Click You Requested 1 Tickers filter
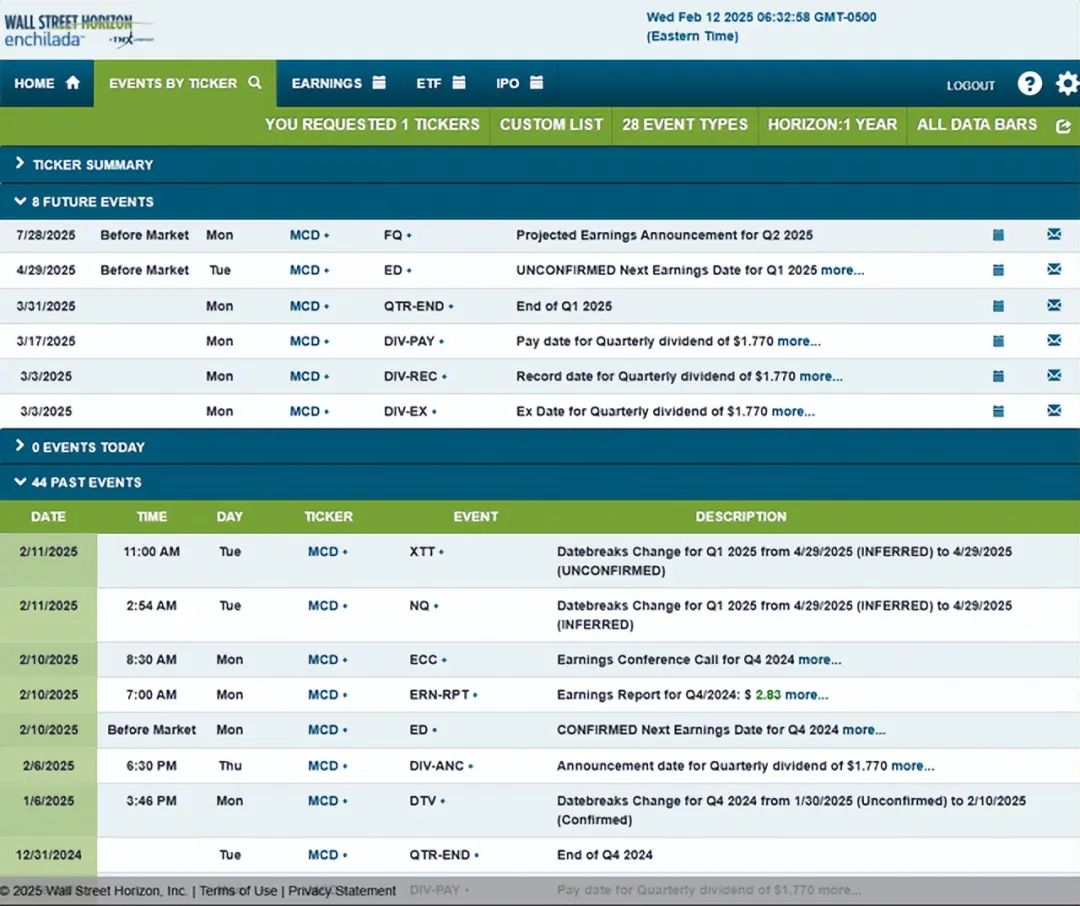This screenshot has height=906, width=1080. pyautogui.click(x=372, y=125)
